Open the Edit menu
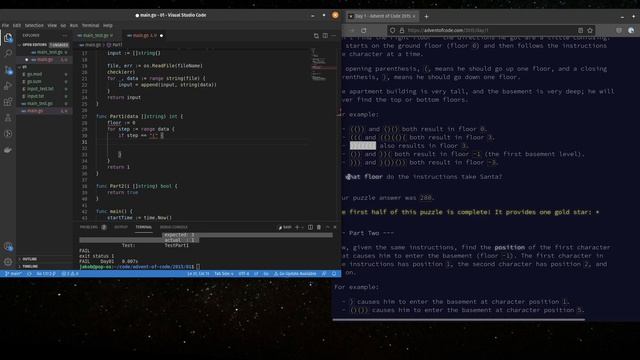Screen dimensions: 640x360 tap(17, 25)
